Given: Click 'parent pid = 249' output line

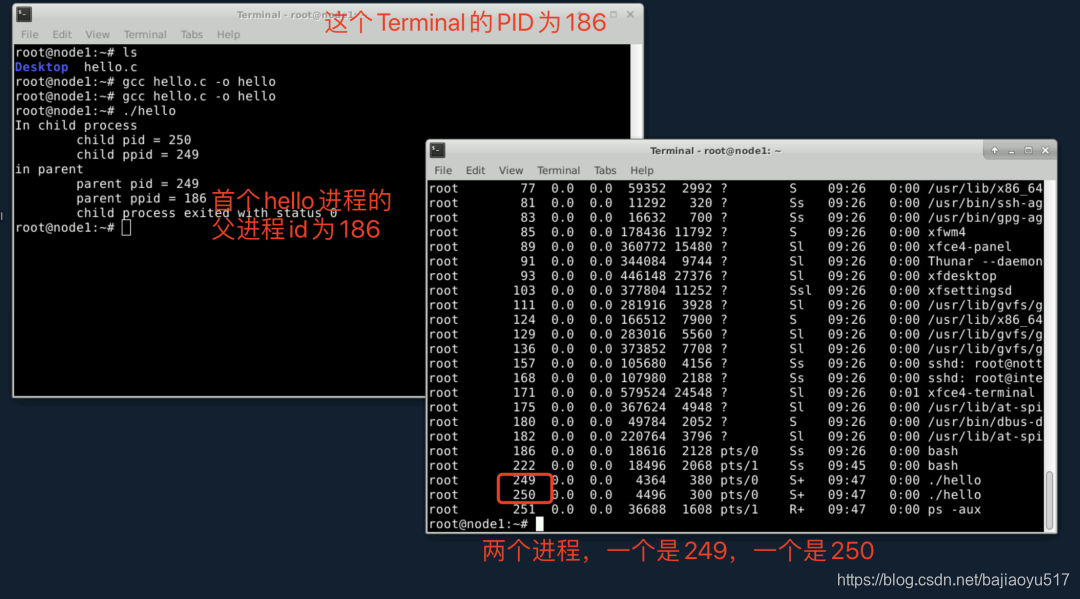Looking at the screenshot, I should [x=138, y=184].
